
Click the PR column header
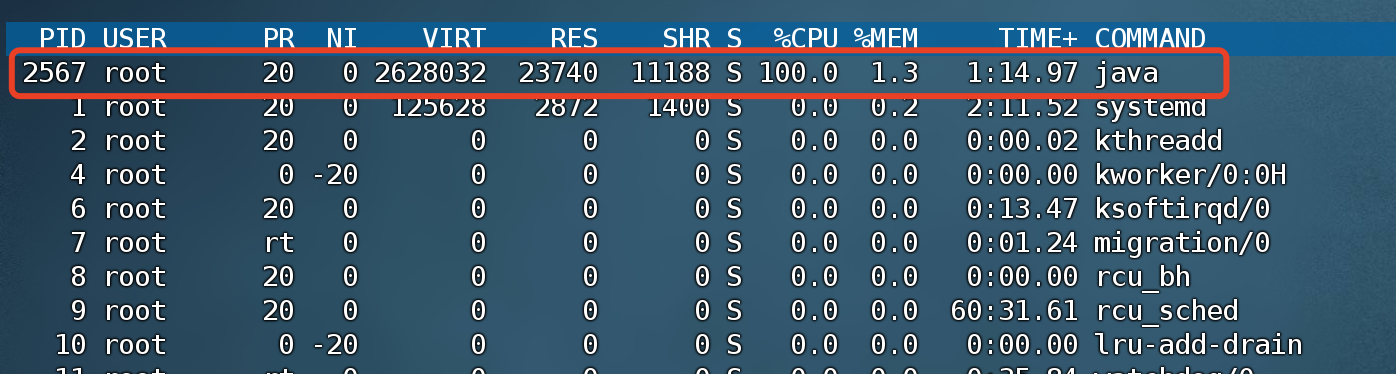279,39
